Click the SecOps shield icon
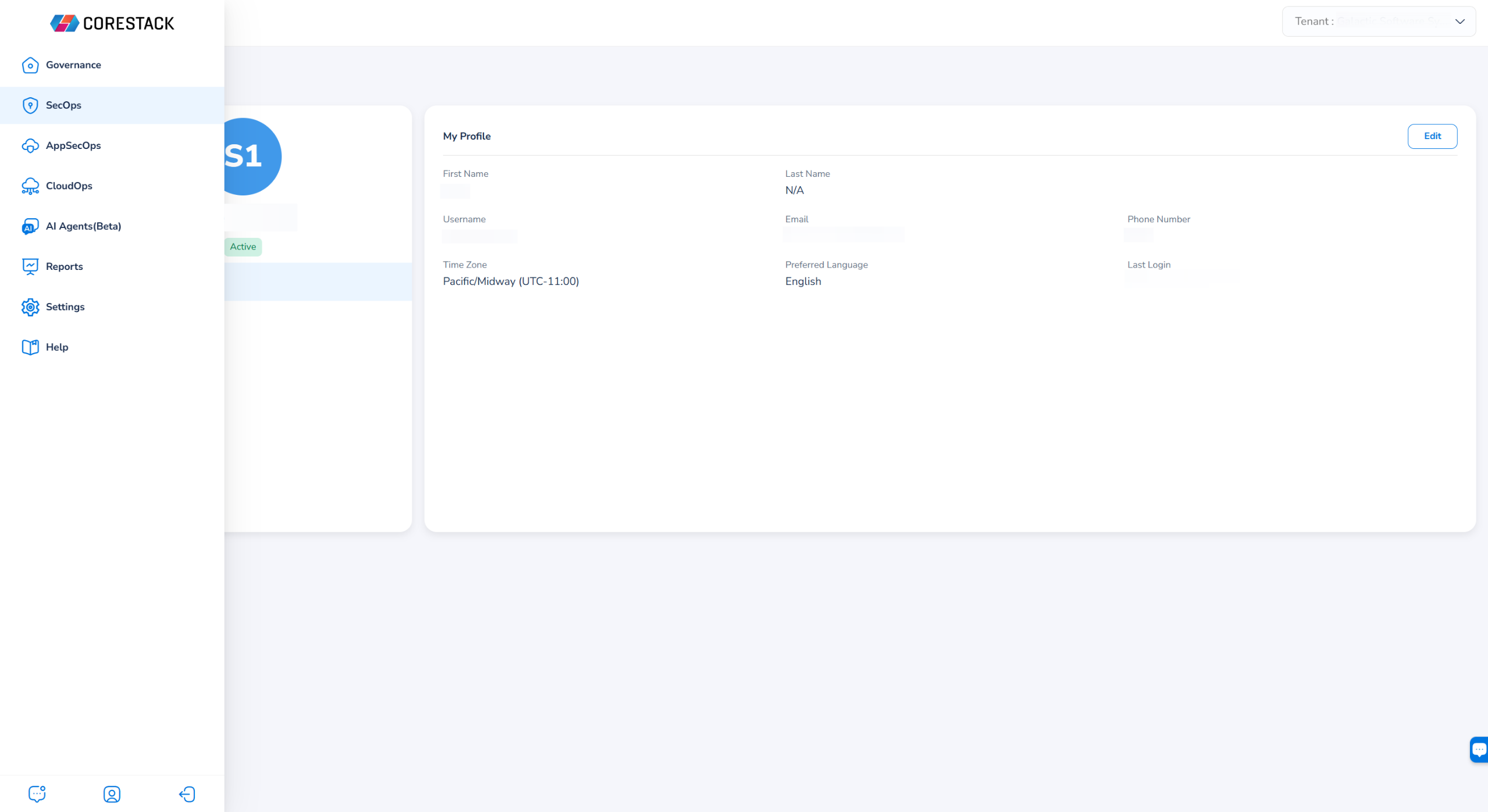Viewport: 1488px width, 812px height. coord(30,105)
